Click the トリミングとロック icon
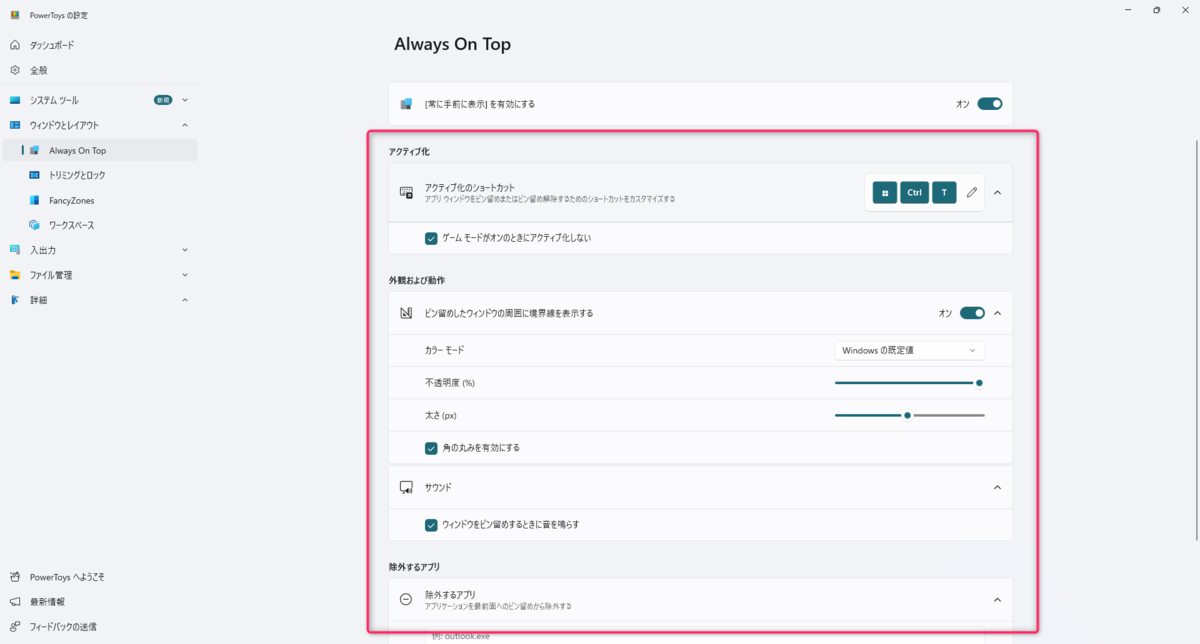The height and width of the screenshot is (644, 1200). pyautogui.click(x=34, y=175)
